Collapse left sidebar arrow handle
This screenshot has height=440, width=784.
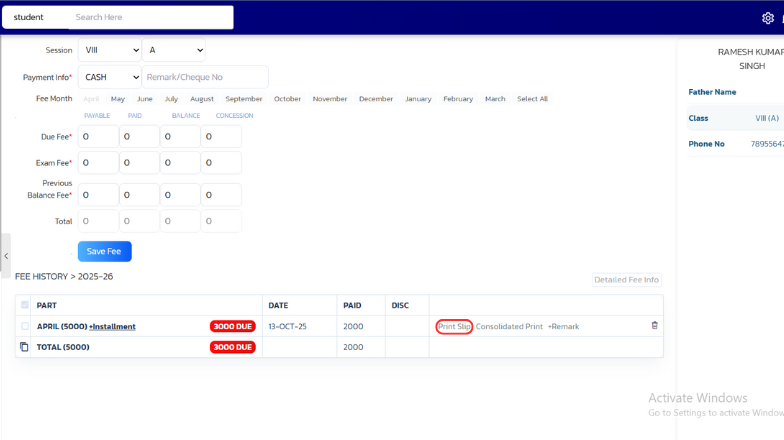[5, 256]
